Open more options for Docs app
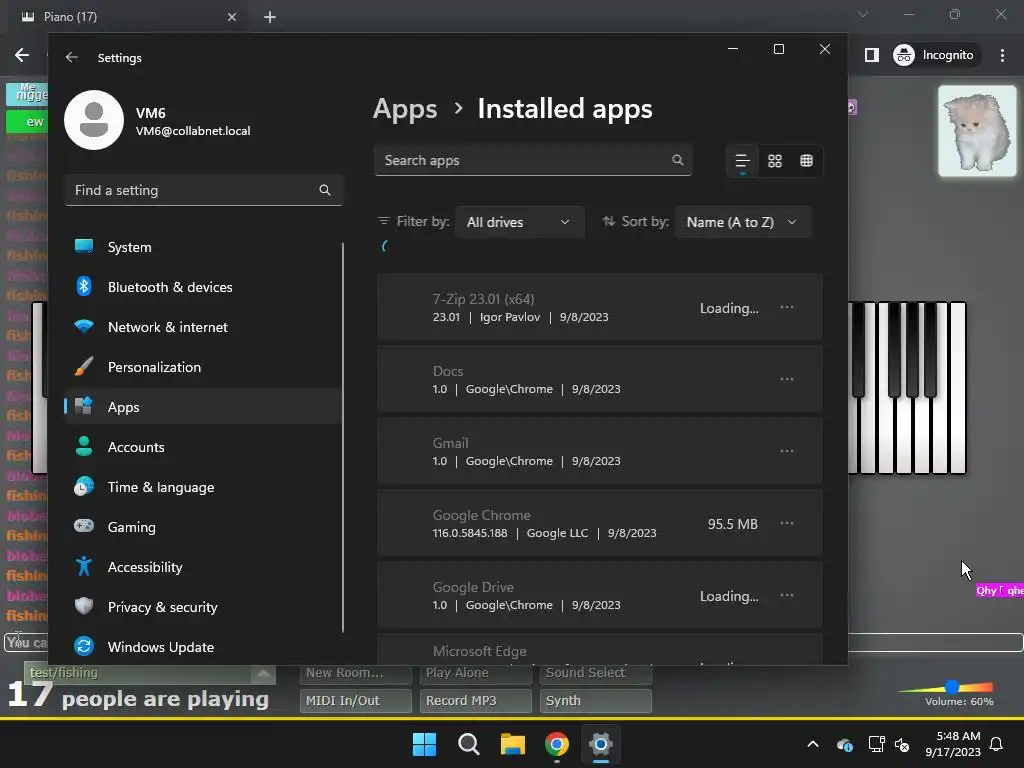The height and width of the screenshot is (768, 1024). pyautogui.click(x=787, y=379)
